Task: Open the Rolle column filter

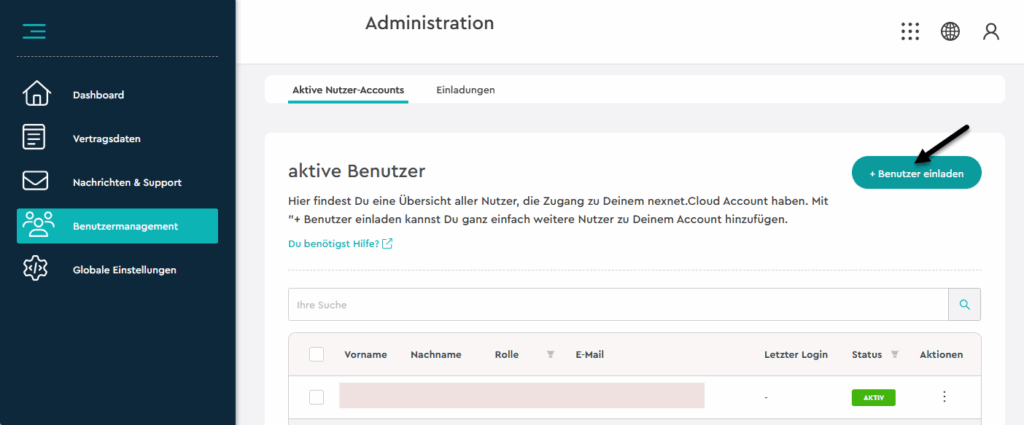Action: coord(550,355)
